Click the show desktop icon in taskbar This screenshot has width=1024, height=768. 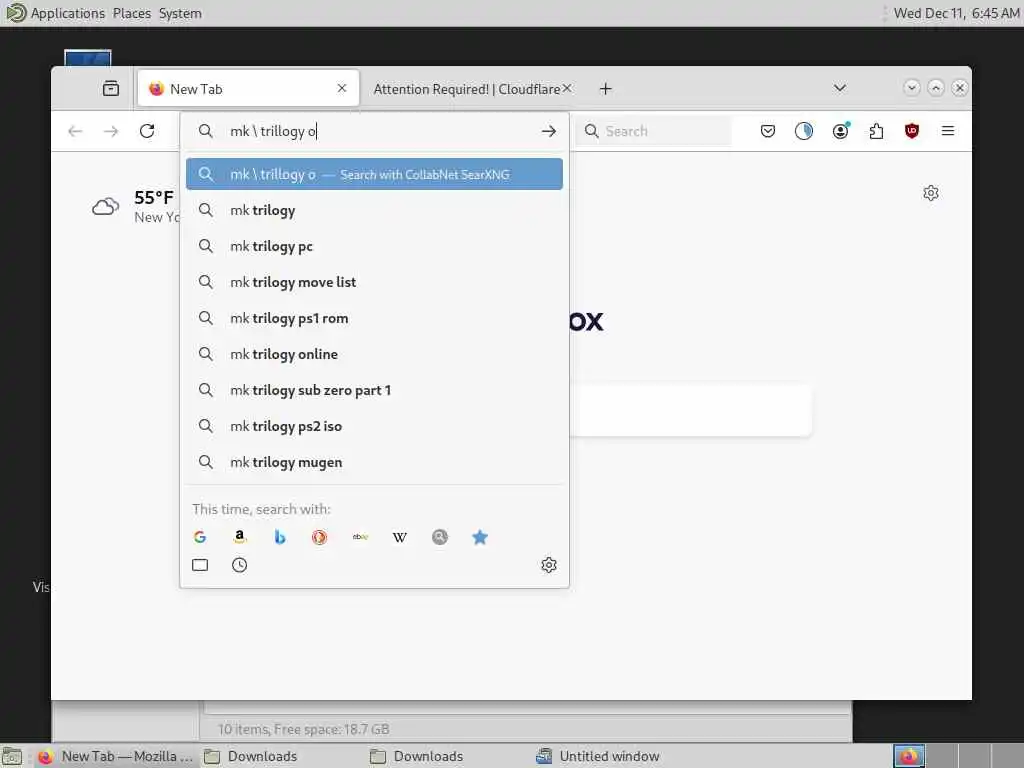pos(12,756)
